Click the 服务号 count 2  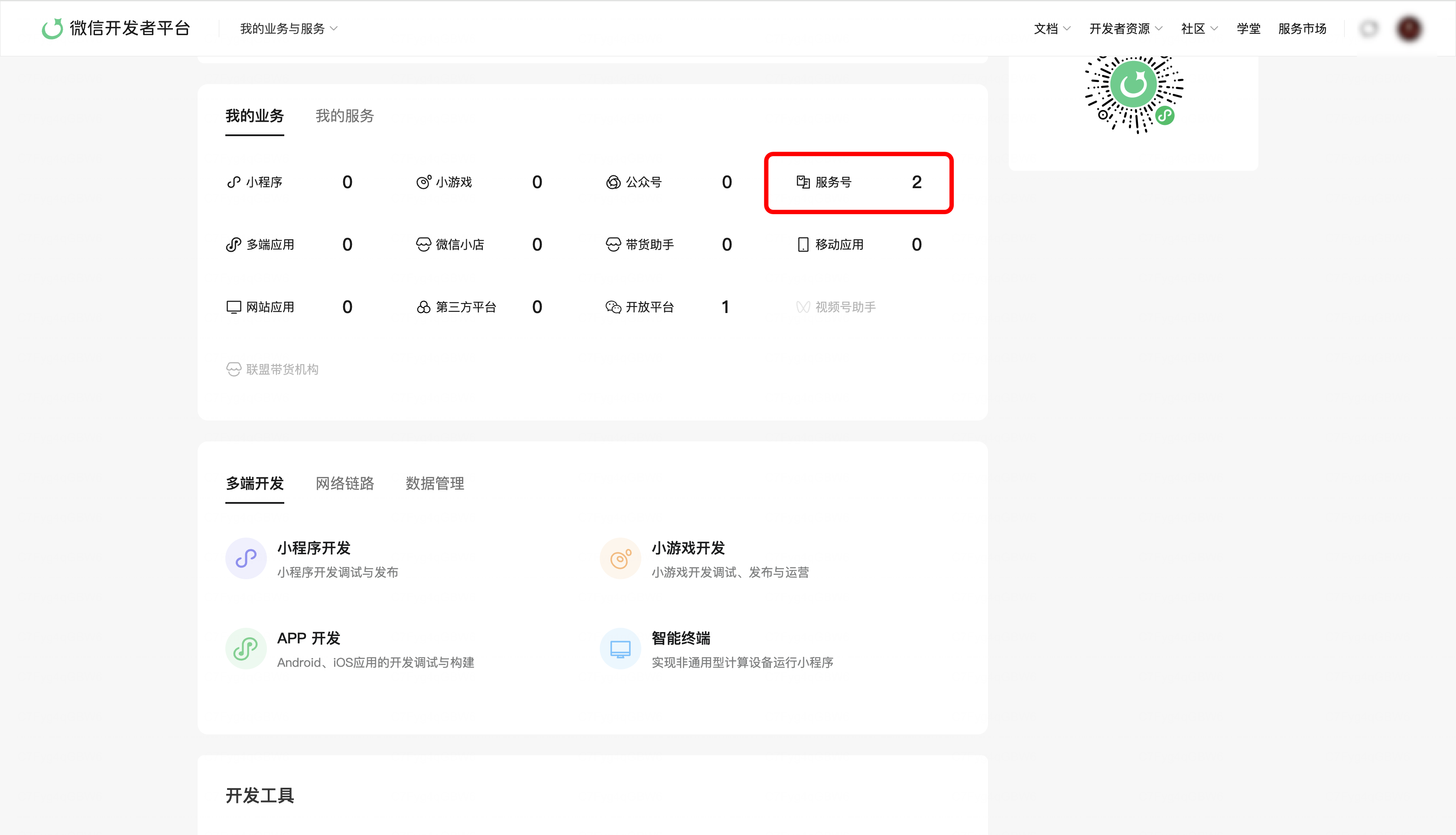pyautogui.click(x=916, y=183)
